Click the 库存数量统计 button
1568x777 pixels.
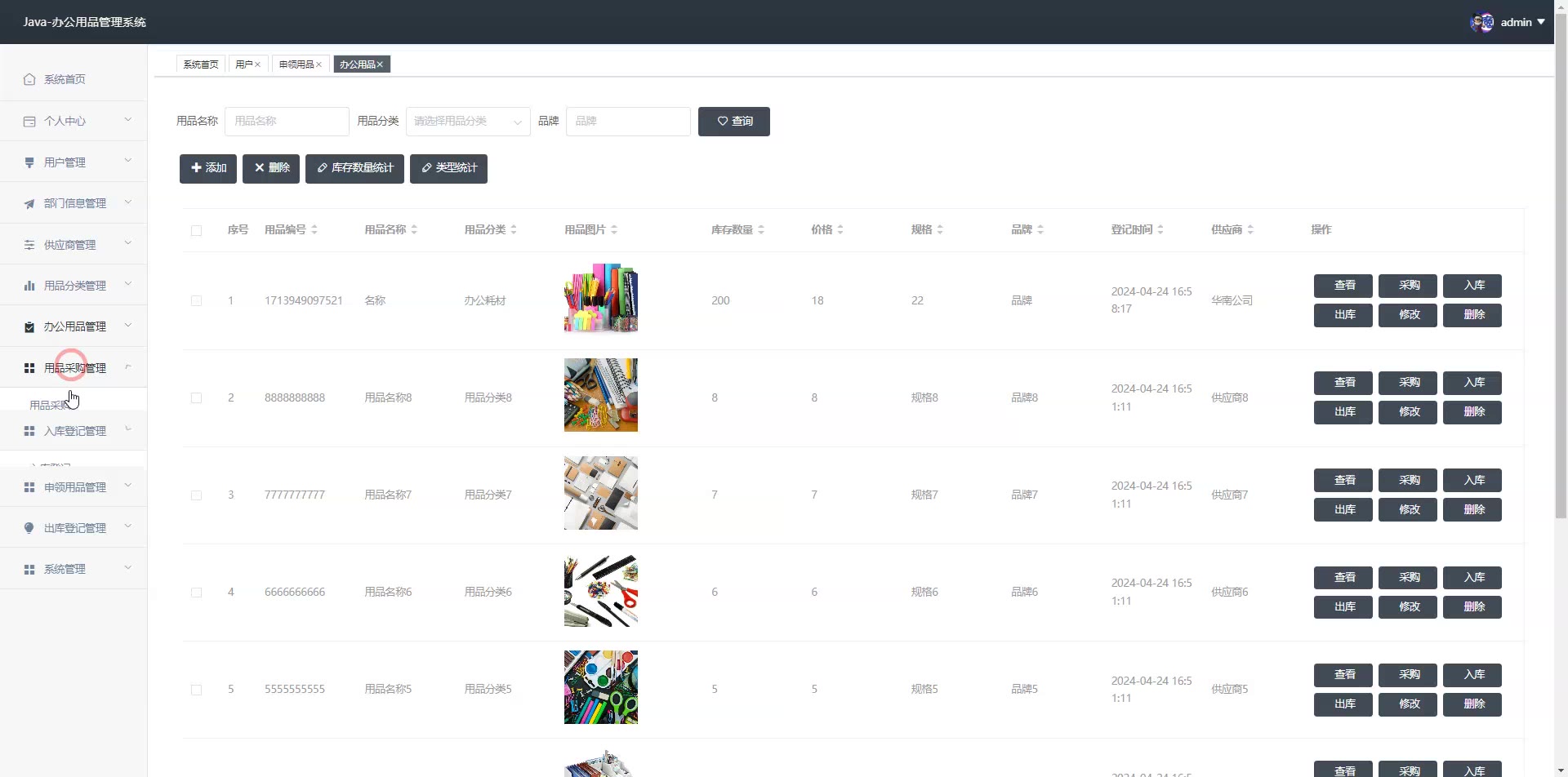tap(354, 169)
